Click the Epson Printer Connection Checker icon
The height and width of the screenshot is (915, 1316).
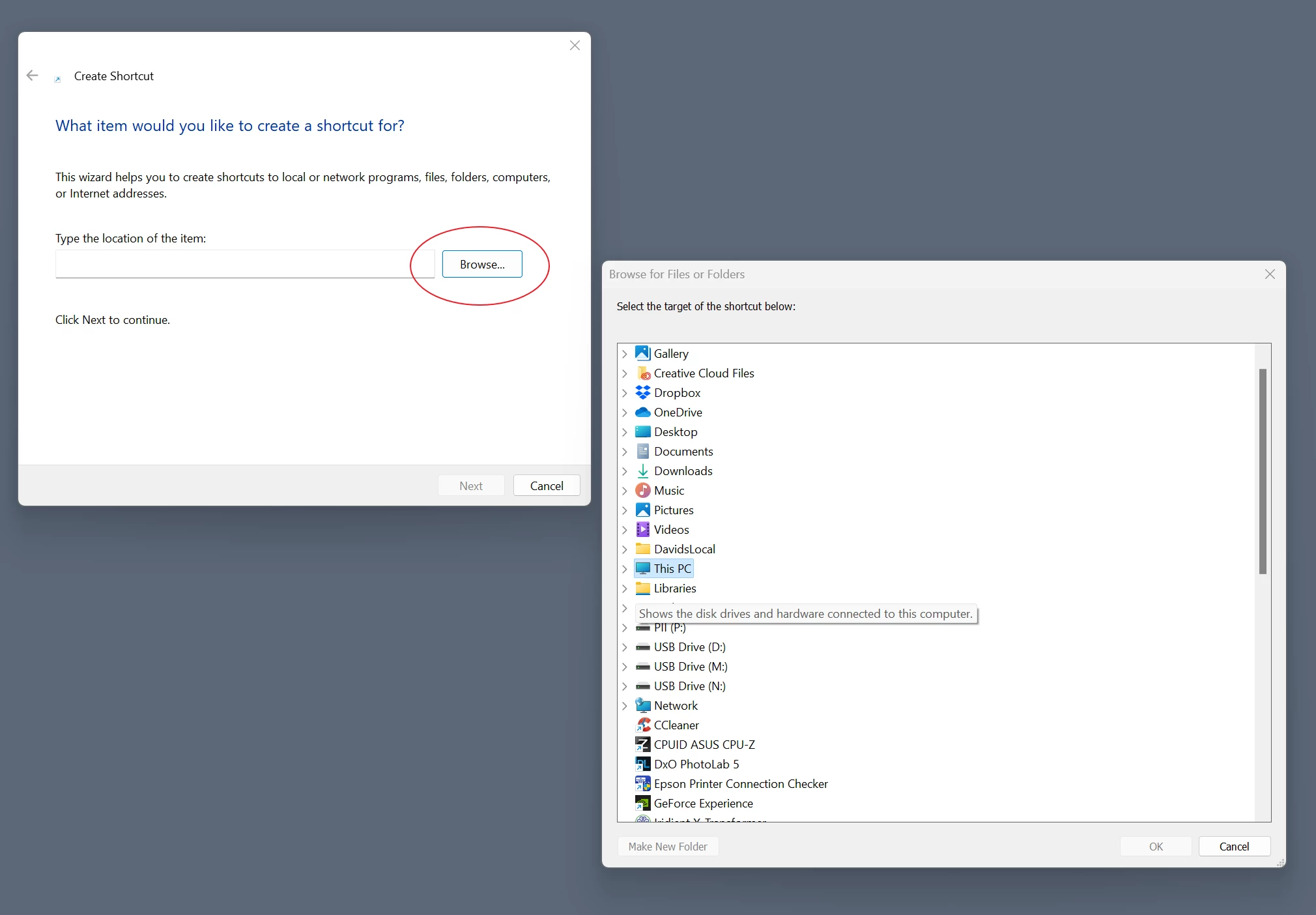pos(643,783)
